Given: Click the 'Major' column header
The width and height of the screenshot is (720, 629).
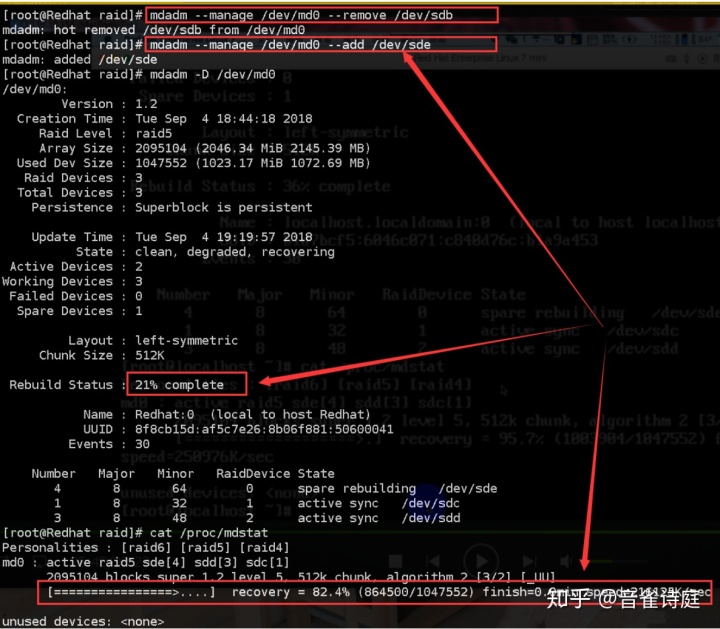Looking at the screenshot, I should 116,473.
